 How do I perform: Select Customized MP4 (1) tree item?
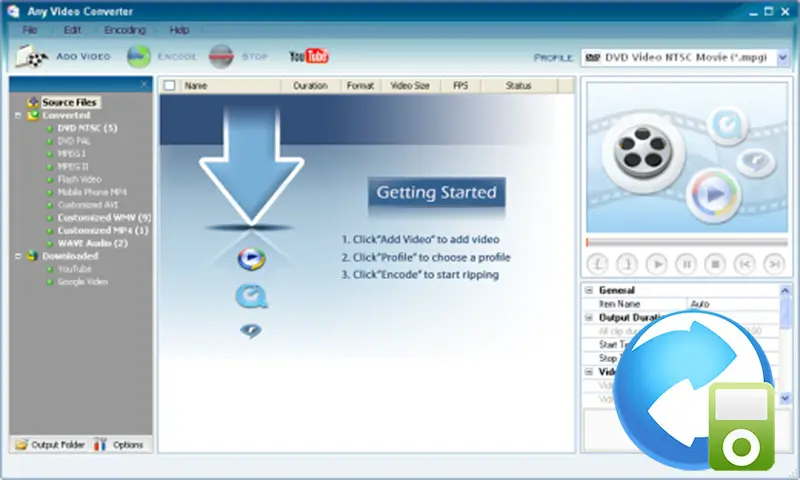click(103, 231)
